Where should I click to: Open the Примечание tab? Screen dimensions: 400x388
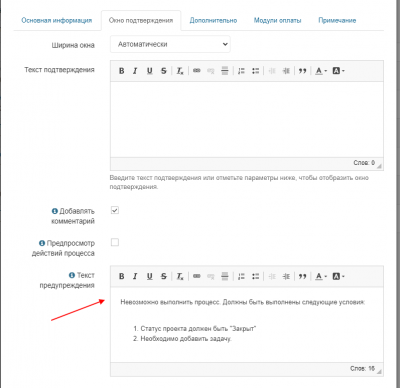337,20
